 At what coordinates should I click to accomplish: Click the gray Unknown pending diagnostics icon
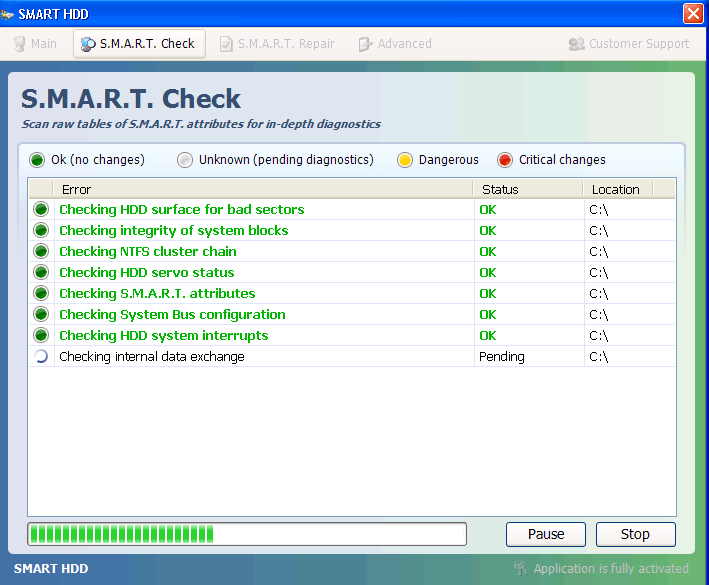[x=185, y=160]
